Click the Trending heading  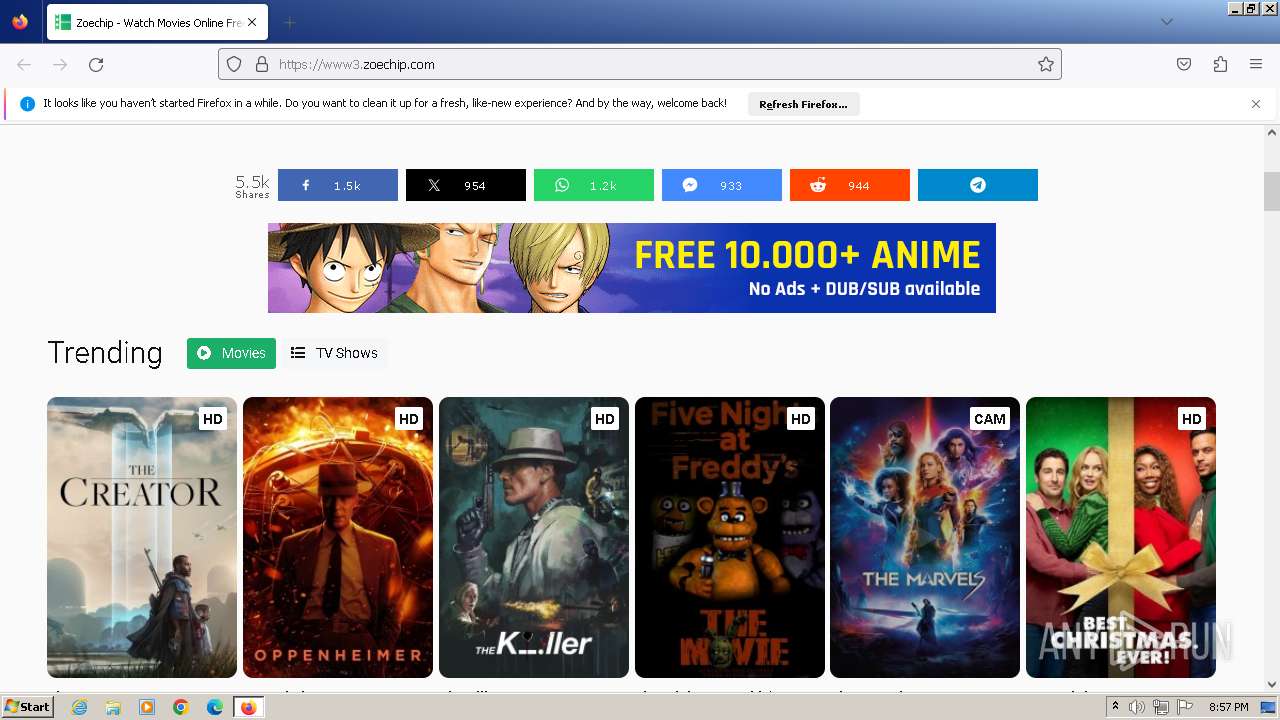tap(105, 353)
